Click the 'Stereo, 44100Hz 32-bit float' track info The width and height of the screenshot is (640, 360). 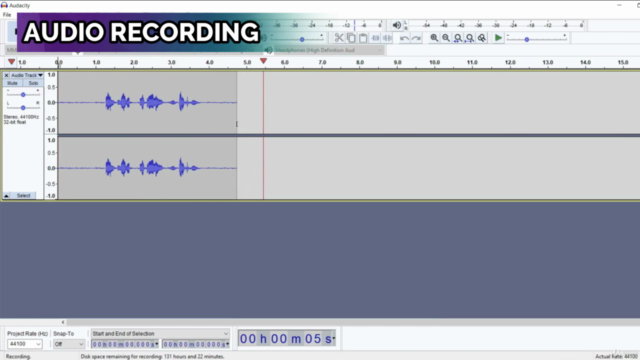21,119
